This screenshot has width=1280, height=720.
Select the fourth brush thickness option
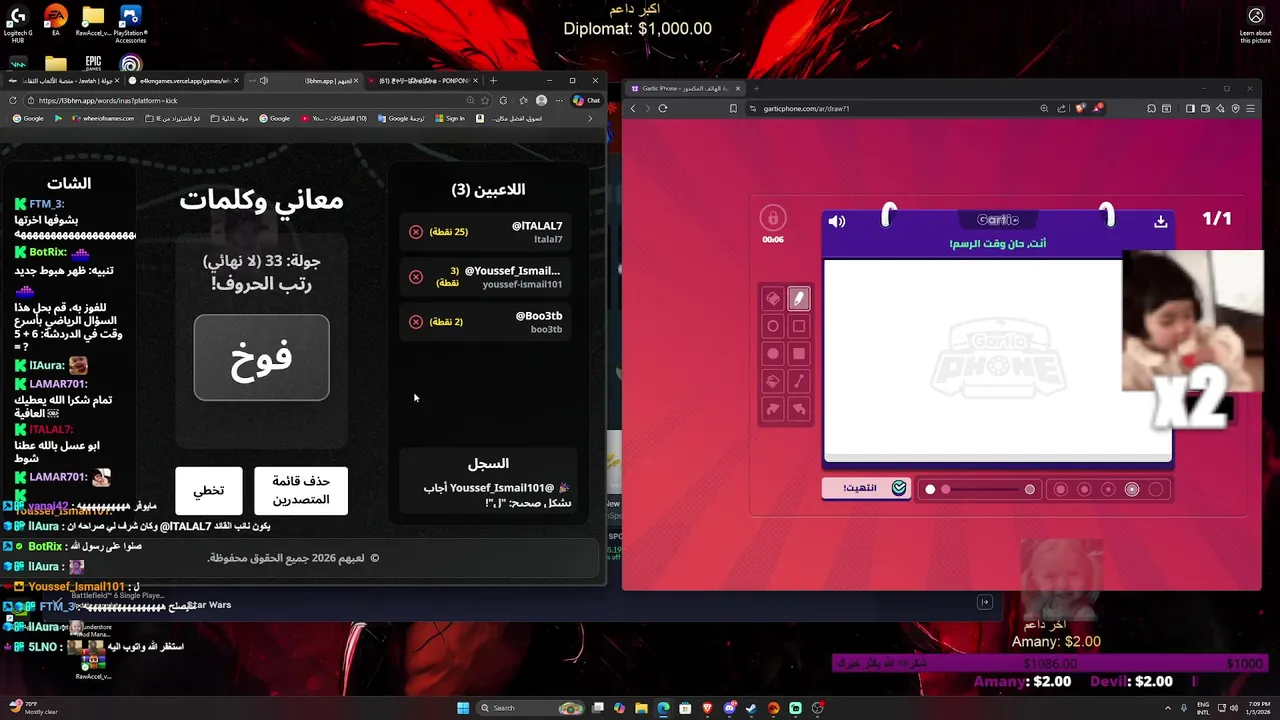(1132, 489)
